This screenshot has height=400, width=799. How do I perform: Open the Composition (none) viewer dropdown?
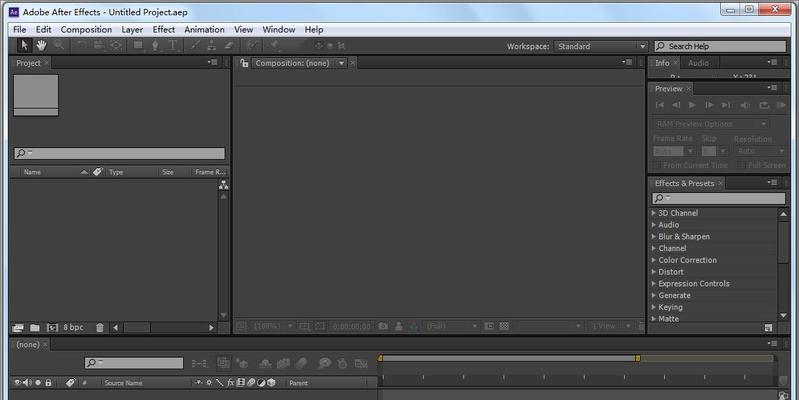point(341,63)
